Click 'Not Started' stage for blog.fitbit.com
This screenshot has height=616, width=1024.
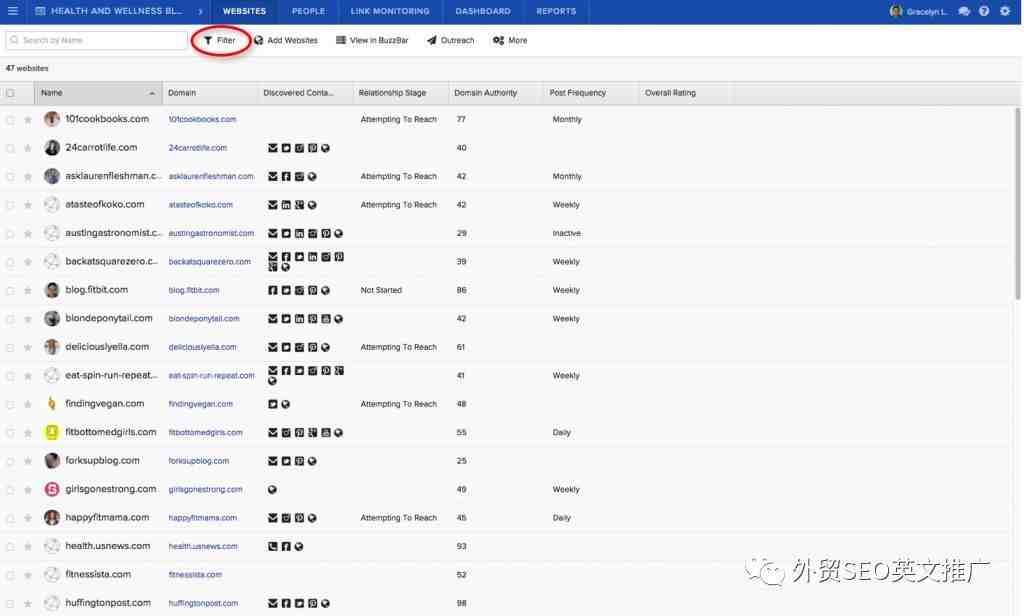pos(381,290)
